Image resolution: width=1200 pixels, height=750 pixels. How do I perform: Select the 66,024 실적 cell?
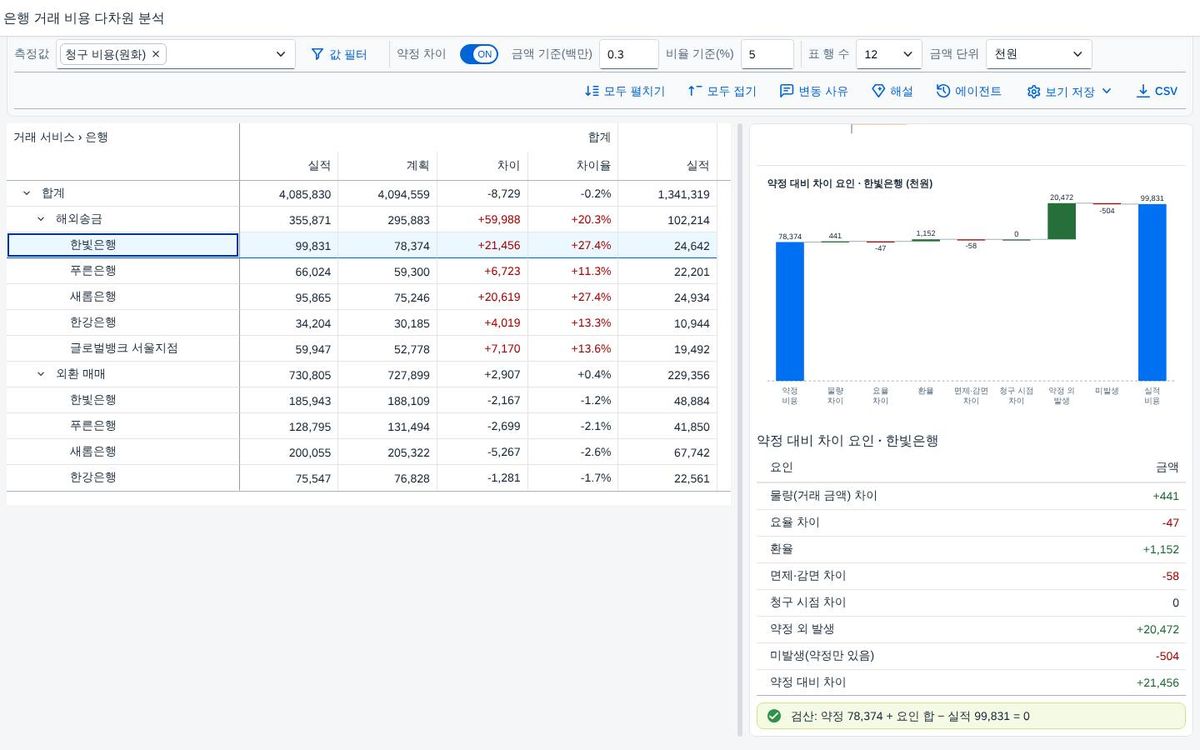click(289, 271)
